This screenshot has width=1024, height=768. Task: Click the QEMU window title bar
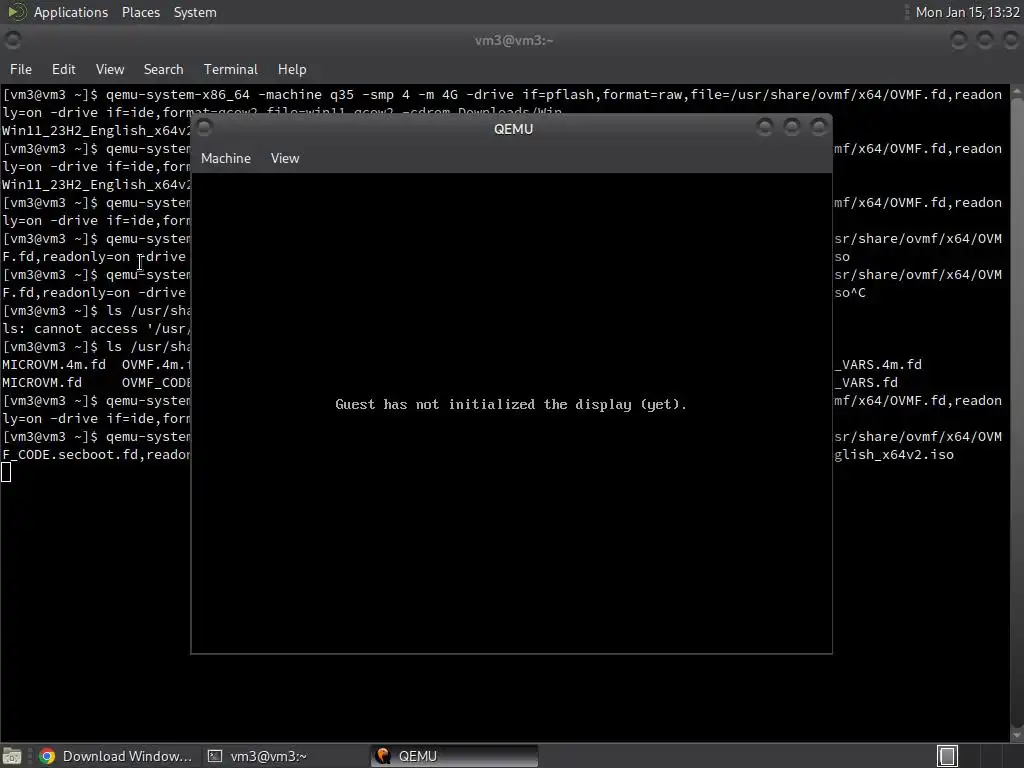(513, 129)
